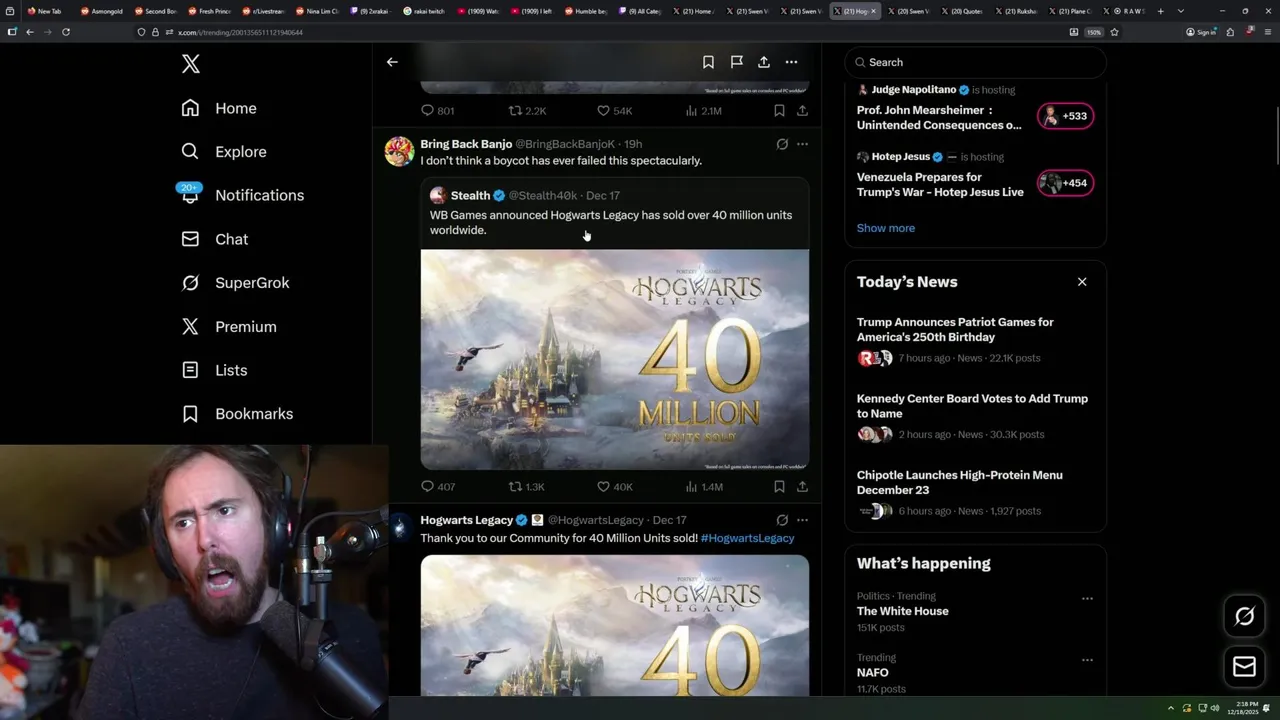
Task: Click Bring Back Banjo display name
Action: [x=466, y=144]
